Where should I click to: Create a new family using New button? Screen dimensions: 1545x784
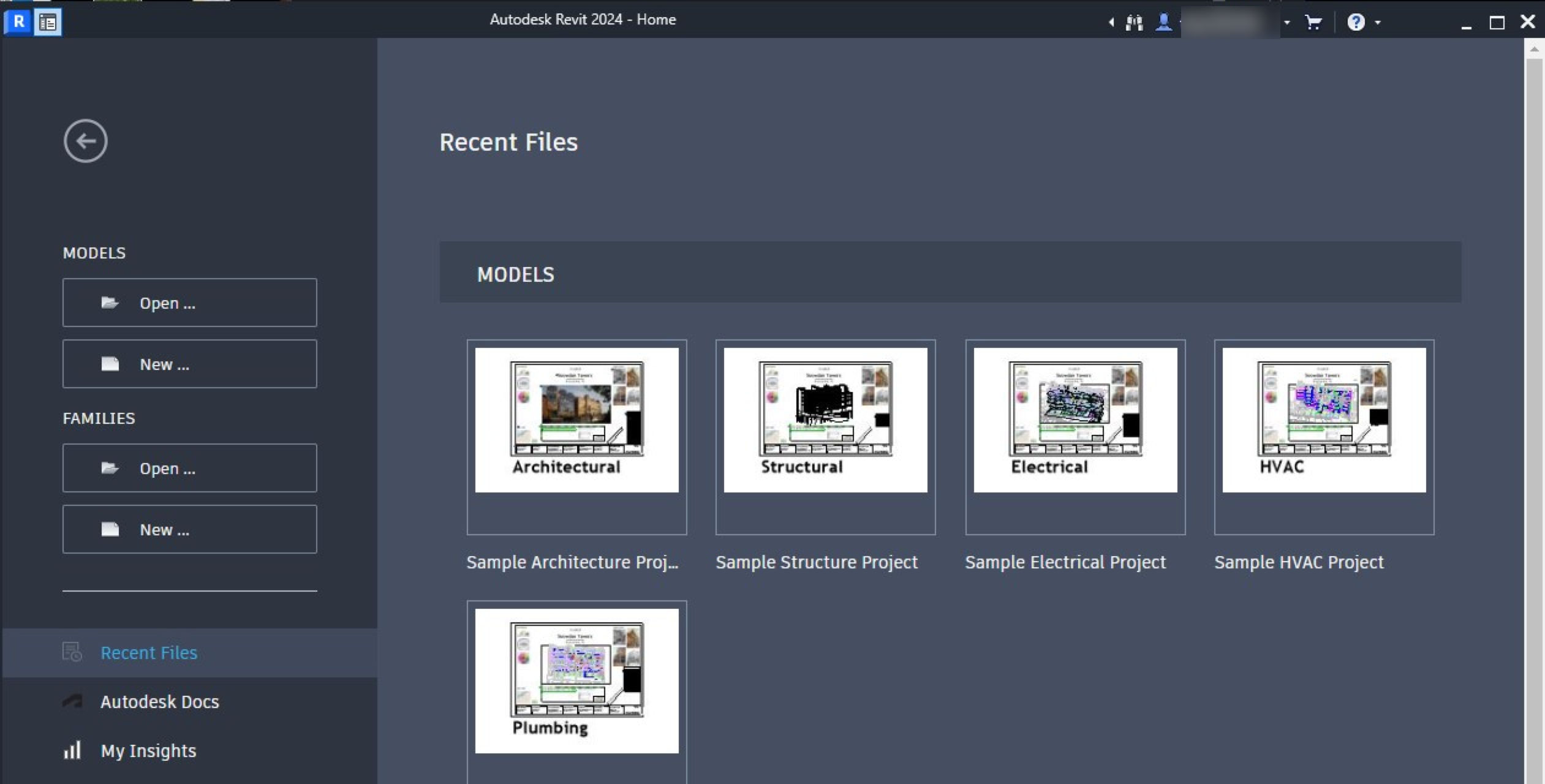pos(189,529)
